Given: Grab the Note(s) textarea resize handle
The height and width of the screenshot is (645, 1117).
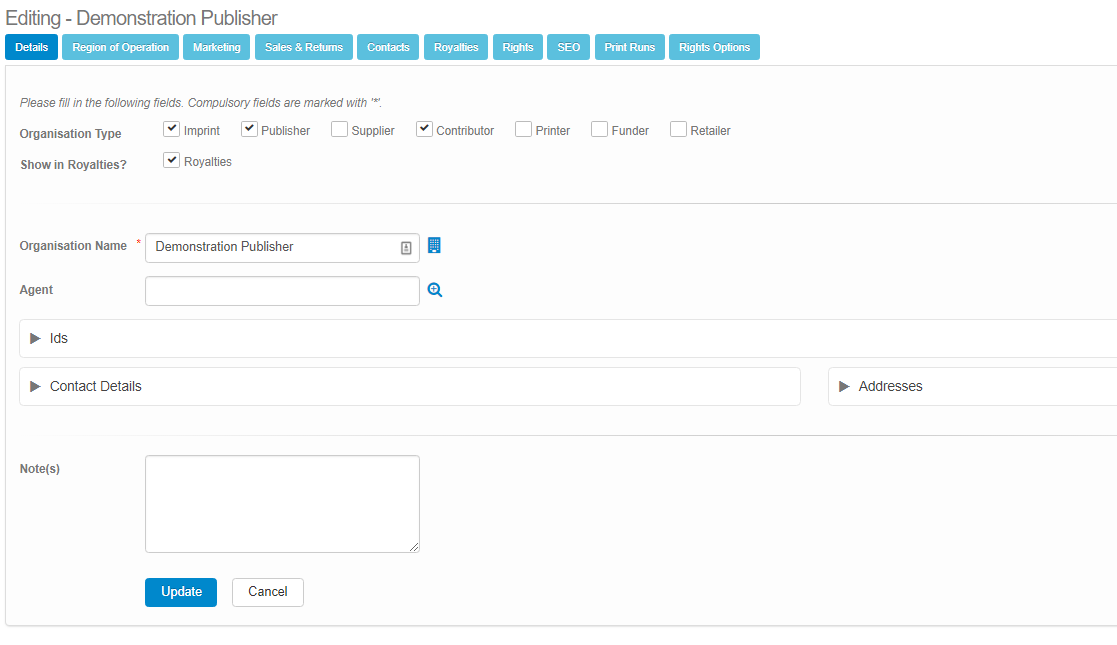Looking at the screenshot, I should pyautogui.click(x=414, y=547).
